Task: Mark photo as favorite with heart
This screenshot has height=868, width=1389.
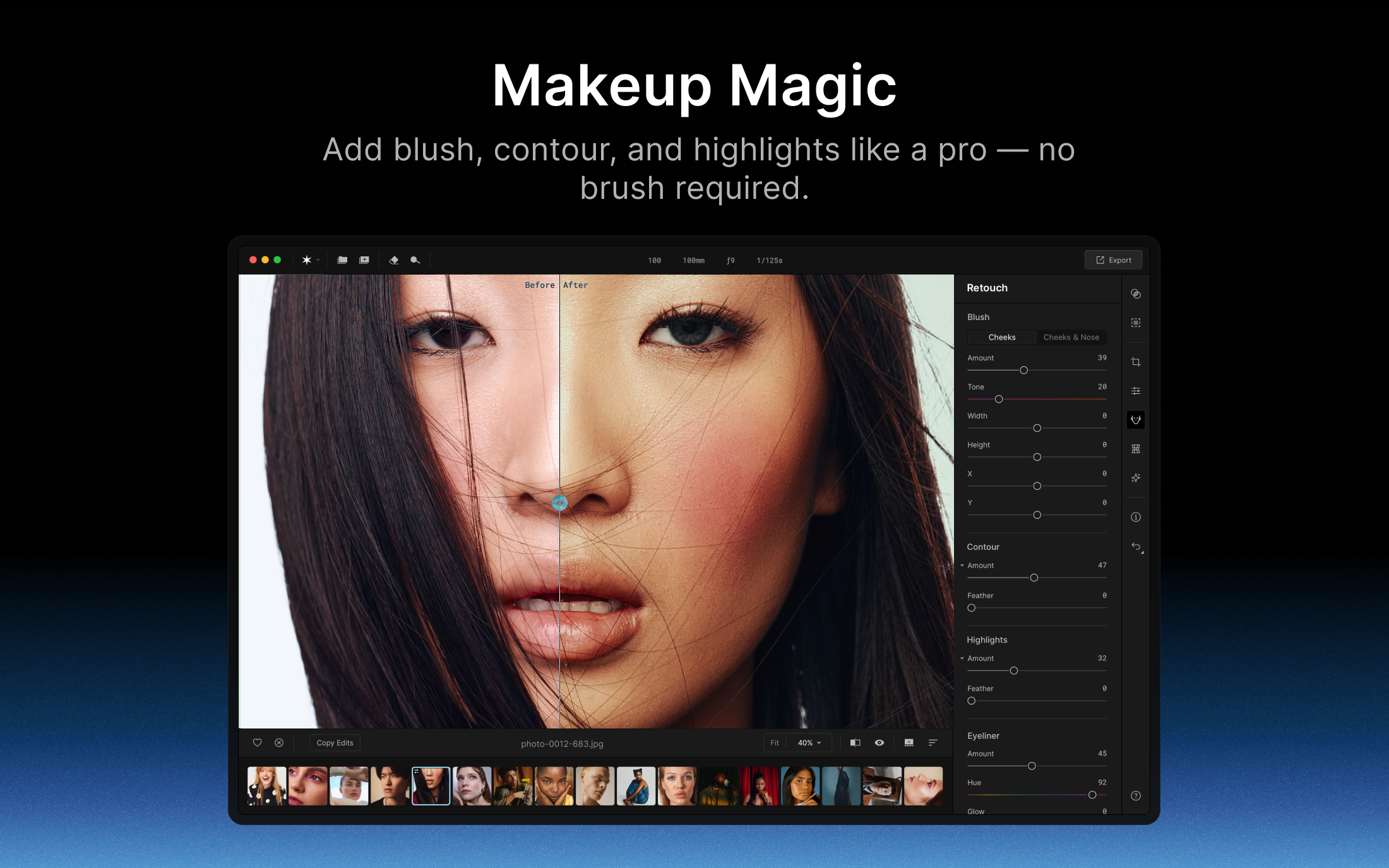Action: (257, 743)
